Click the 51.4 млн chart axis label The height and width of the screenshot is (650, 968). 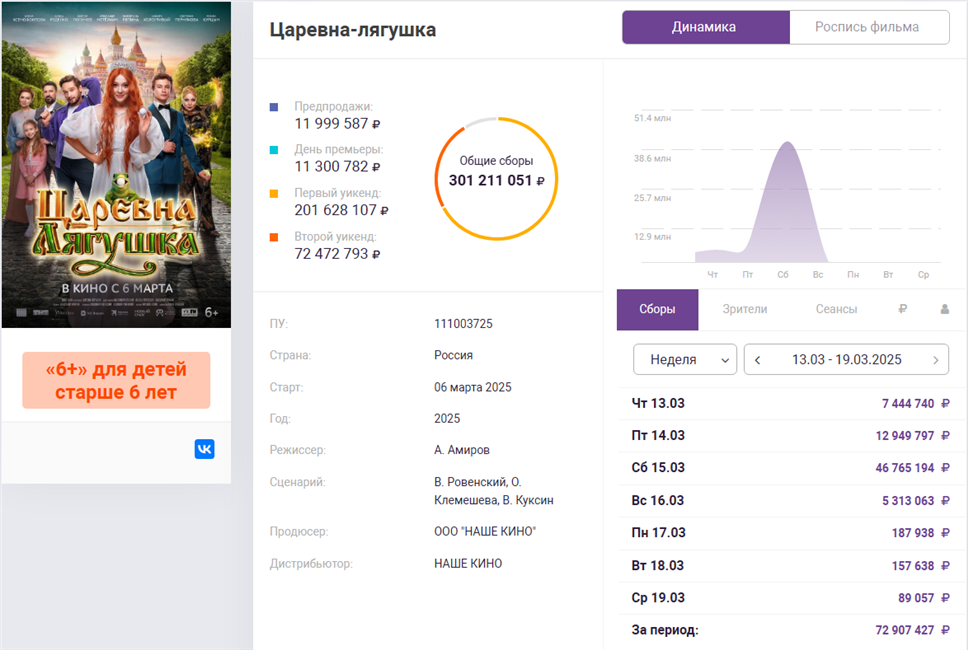click(x=652, y=118)
